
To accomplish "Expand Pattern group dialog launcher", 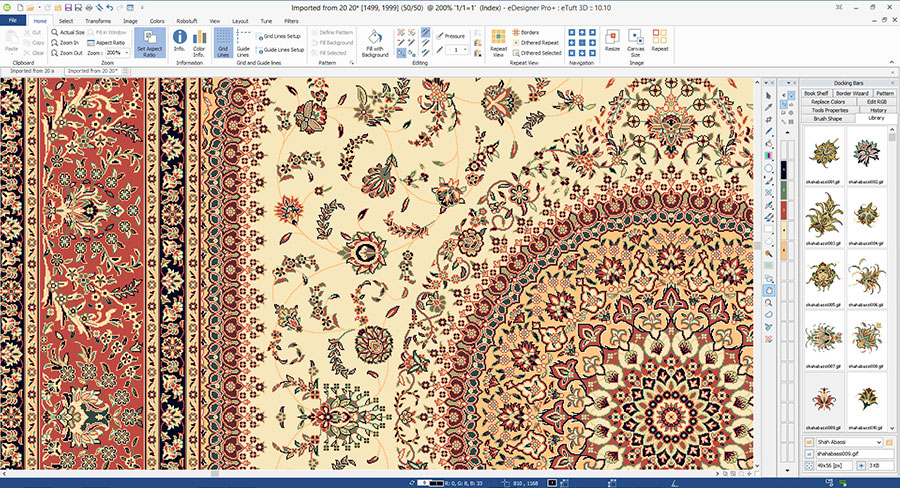I will (351, 63).
